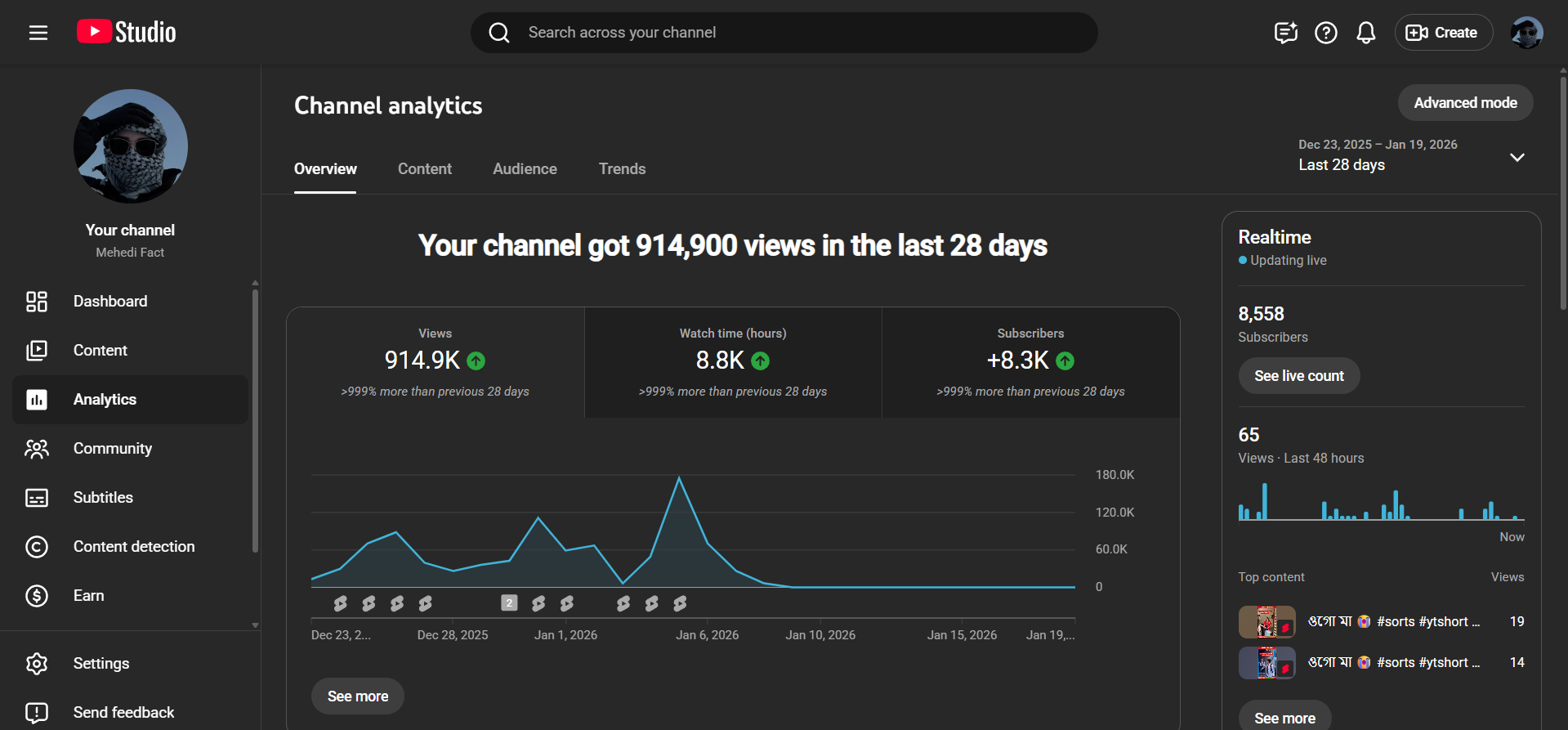The width and height of the screenshot is (1568, 730).
Task: Open the hamburger navigation menu
Action: pos(38,33)
